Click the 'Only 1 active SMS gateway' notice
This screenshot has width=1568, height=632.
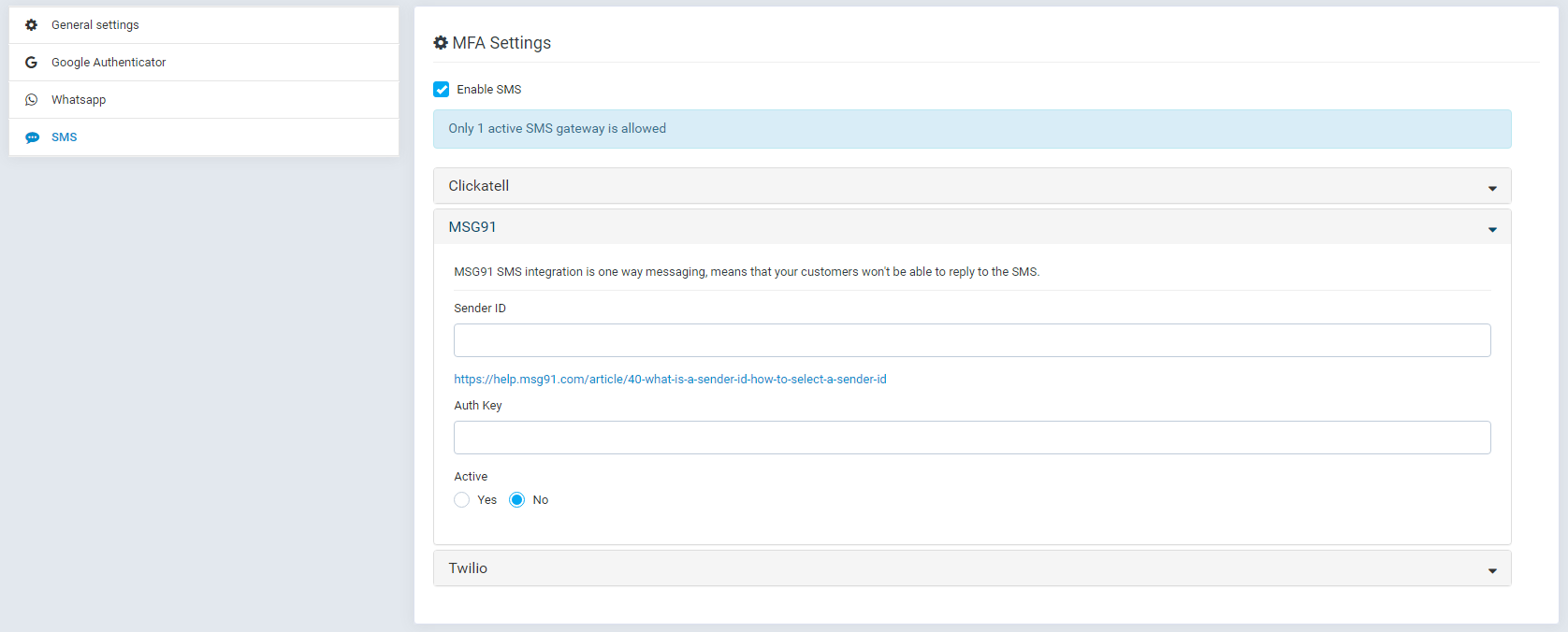[x=972, y=129]
